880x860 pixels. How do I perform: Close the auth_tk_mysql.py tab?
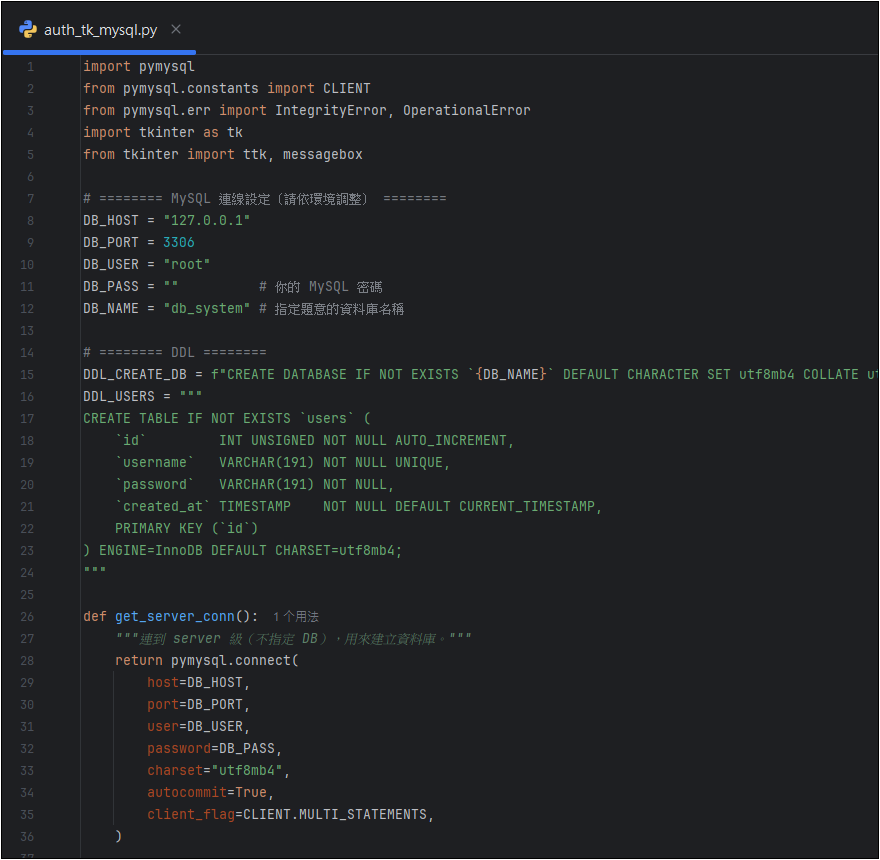pyautogui.click(x=176, y=29)
